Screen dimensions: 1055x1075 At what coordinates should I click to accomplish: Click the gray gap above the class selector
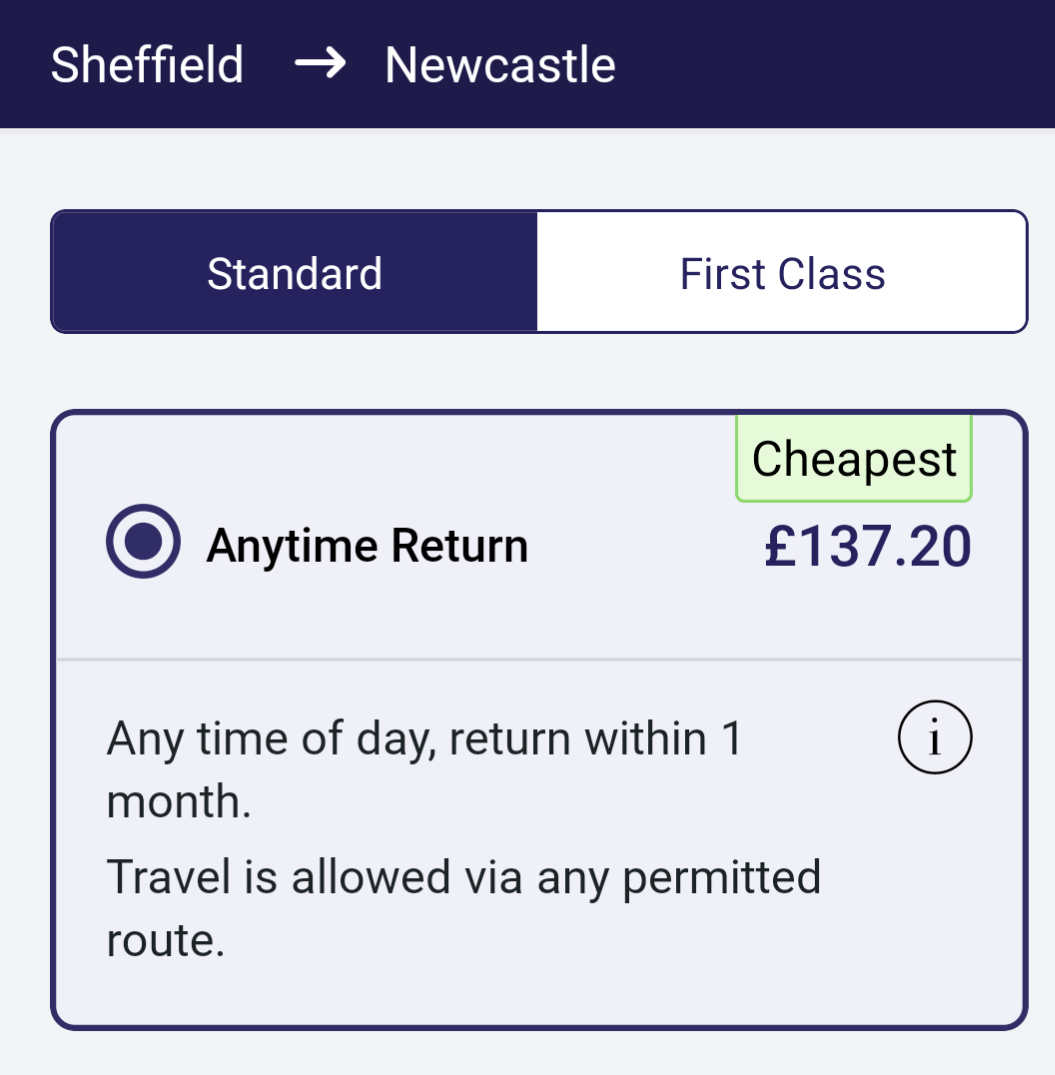[x=540, y=168]
